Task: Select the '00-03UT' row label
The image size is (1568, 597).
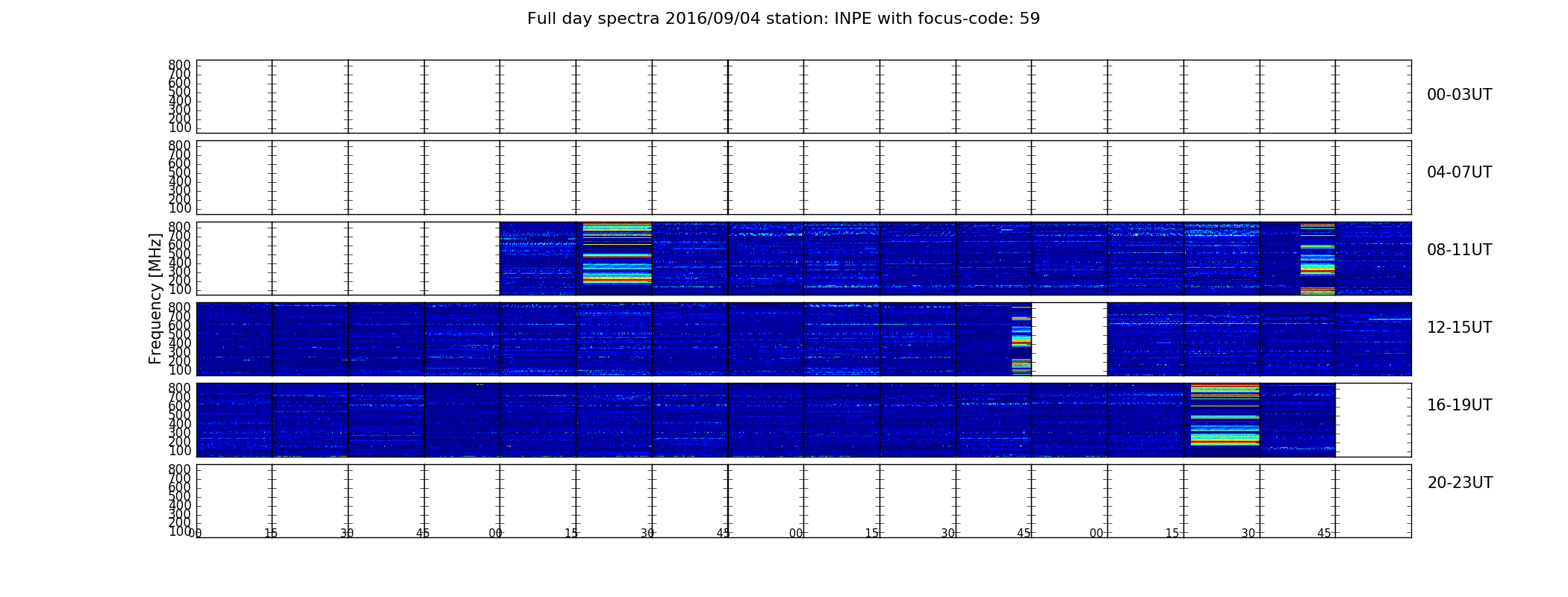Action: coord(1459,95)
